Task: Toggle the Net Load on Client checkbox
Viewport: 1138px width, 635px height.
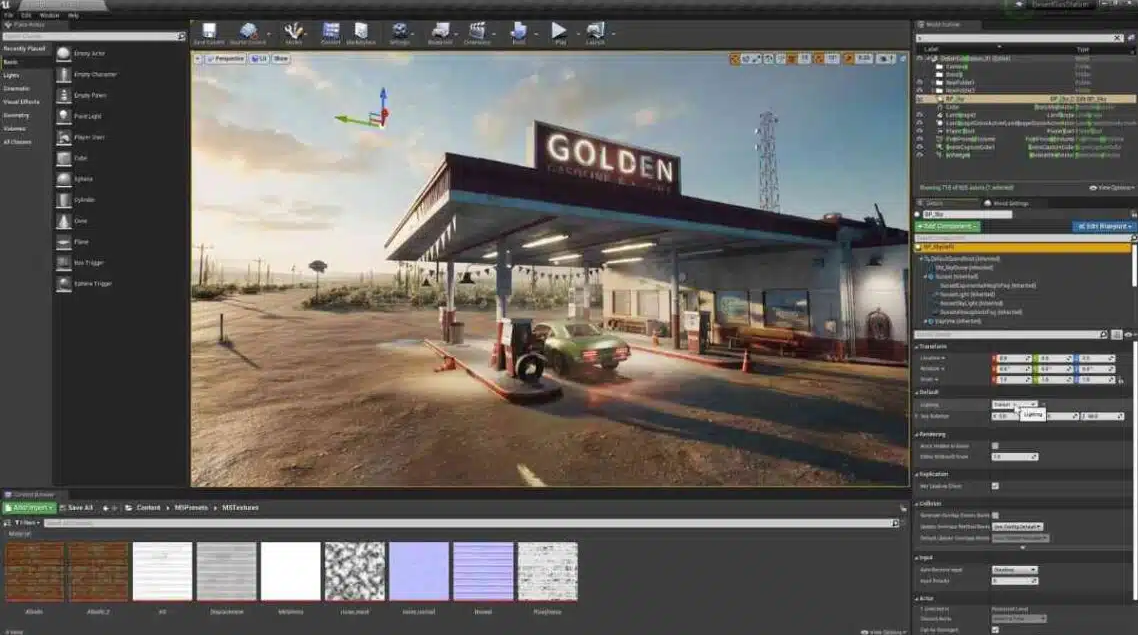Action: coord(995,486)
